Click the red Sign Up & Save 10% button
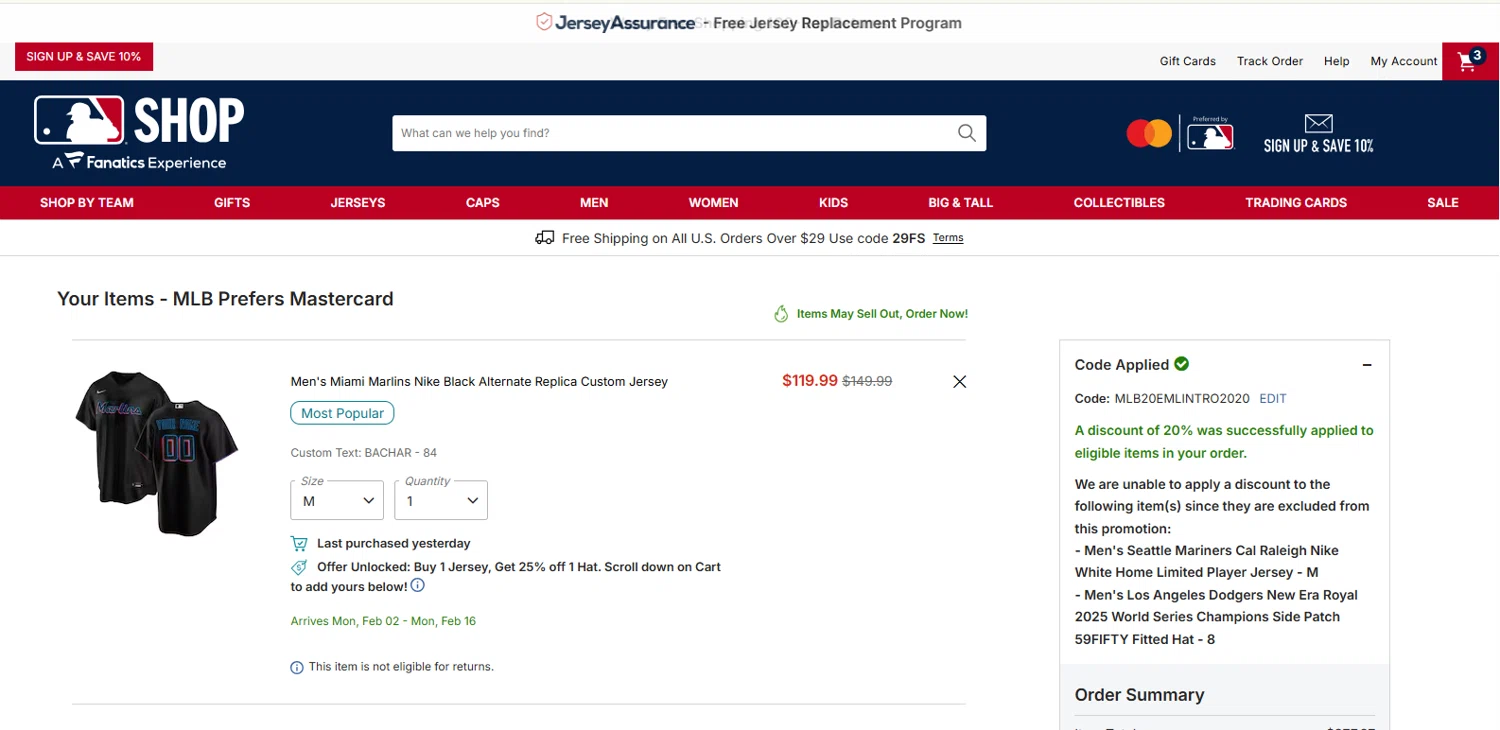 [x=83, y=57]
